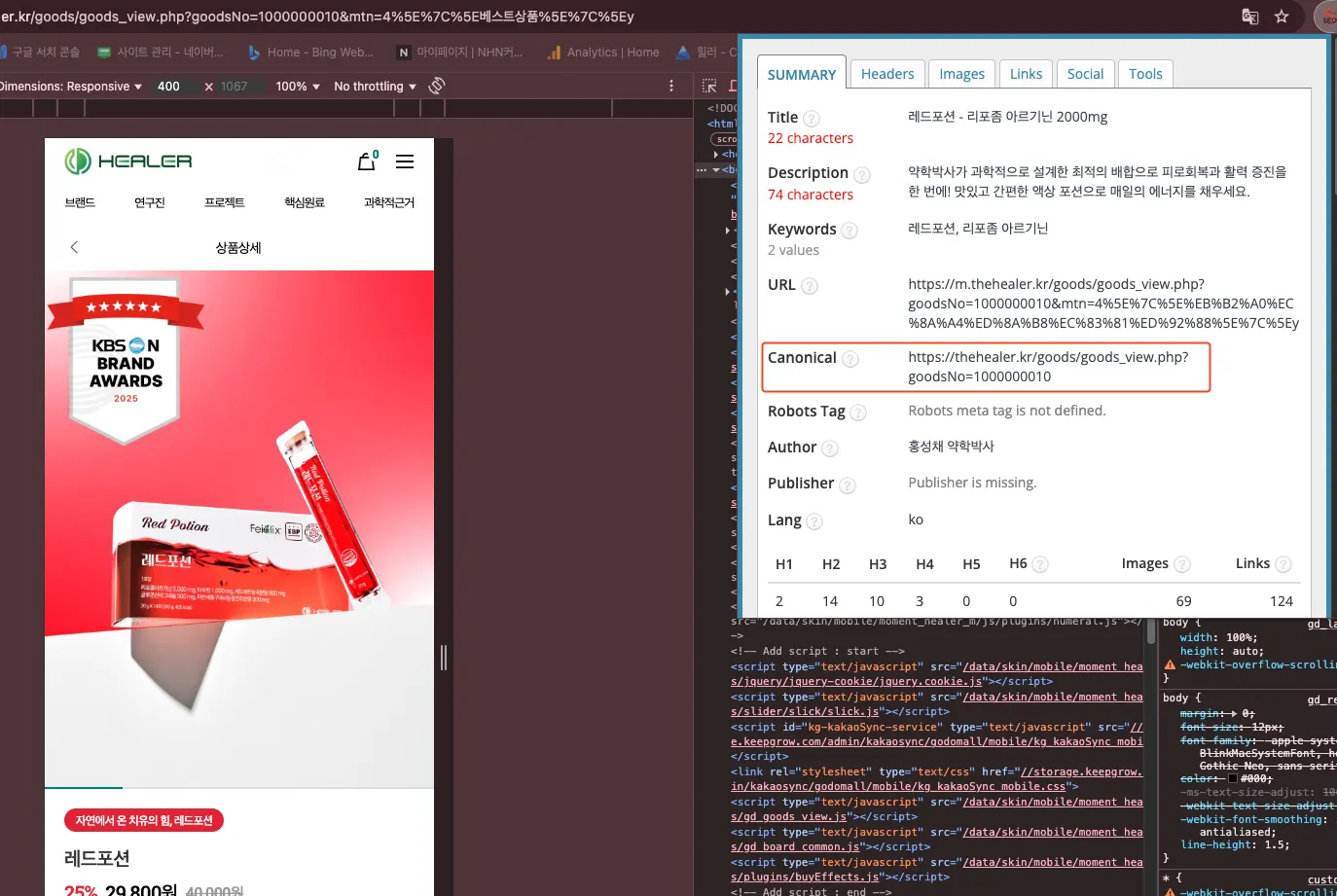Click the rotate device icon
Image resolution: width=1337 pixels, height=896 pixels.
437,86
